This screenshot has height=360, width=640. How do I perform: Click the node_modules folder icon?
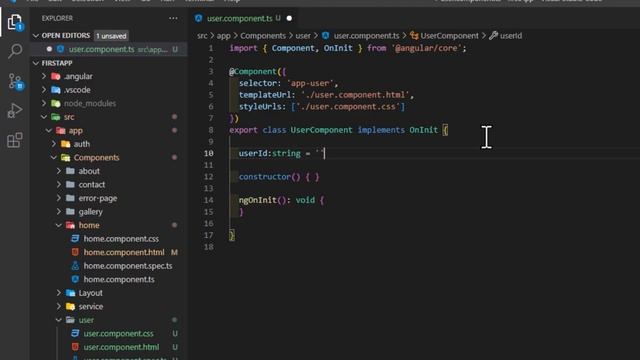click(56, 103)
